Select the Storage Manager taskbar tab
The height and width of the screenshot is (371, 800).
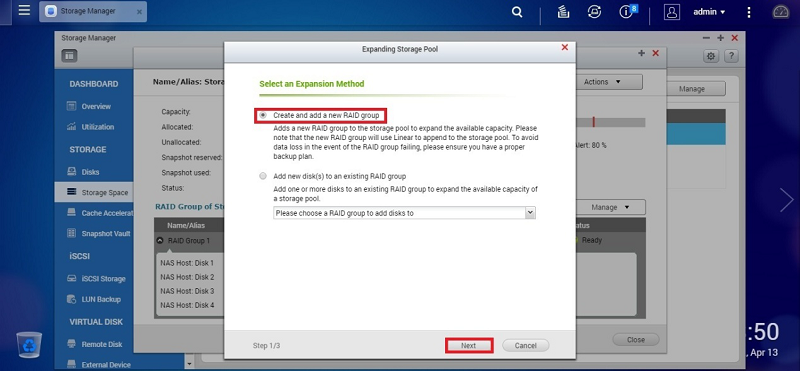tap(93, 11)
